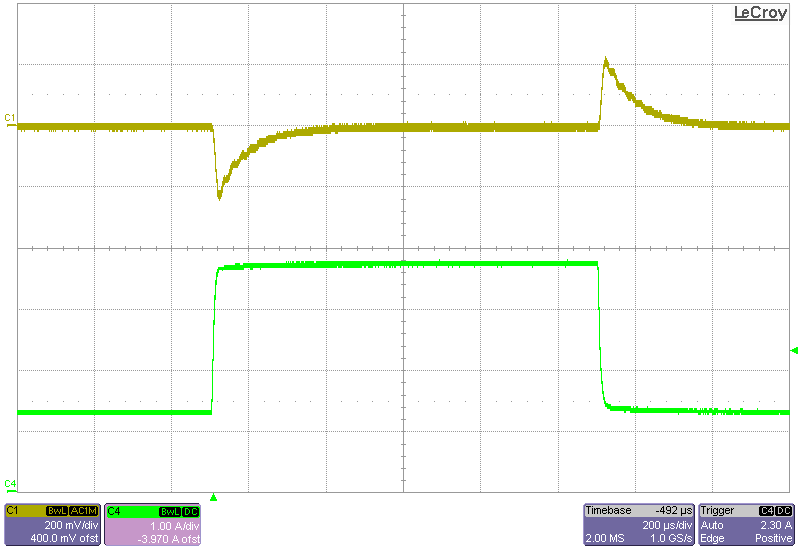Click the trigger Auto mode text
Image resolution: width=800 pixels, height=547 pixels.
click(x=712, y=525)
